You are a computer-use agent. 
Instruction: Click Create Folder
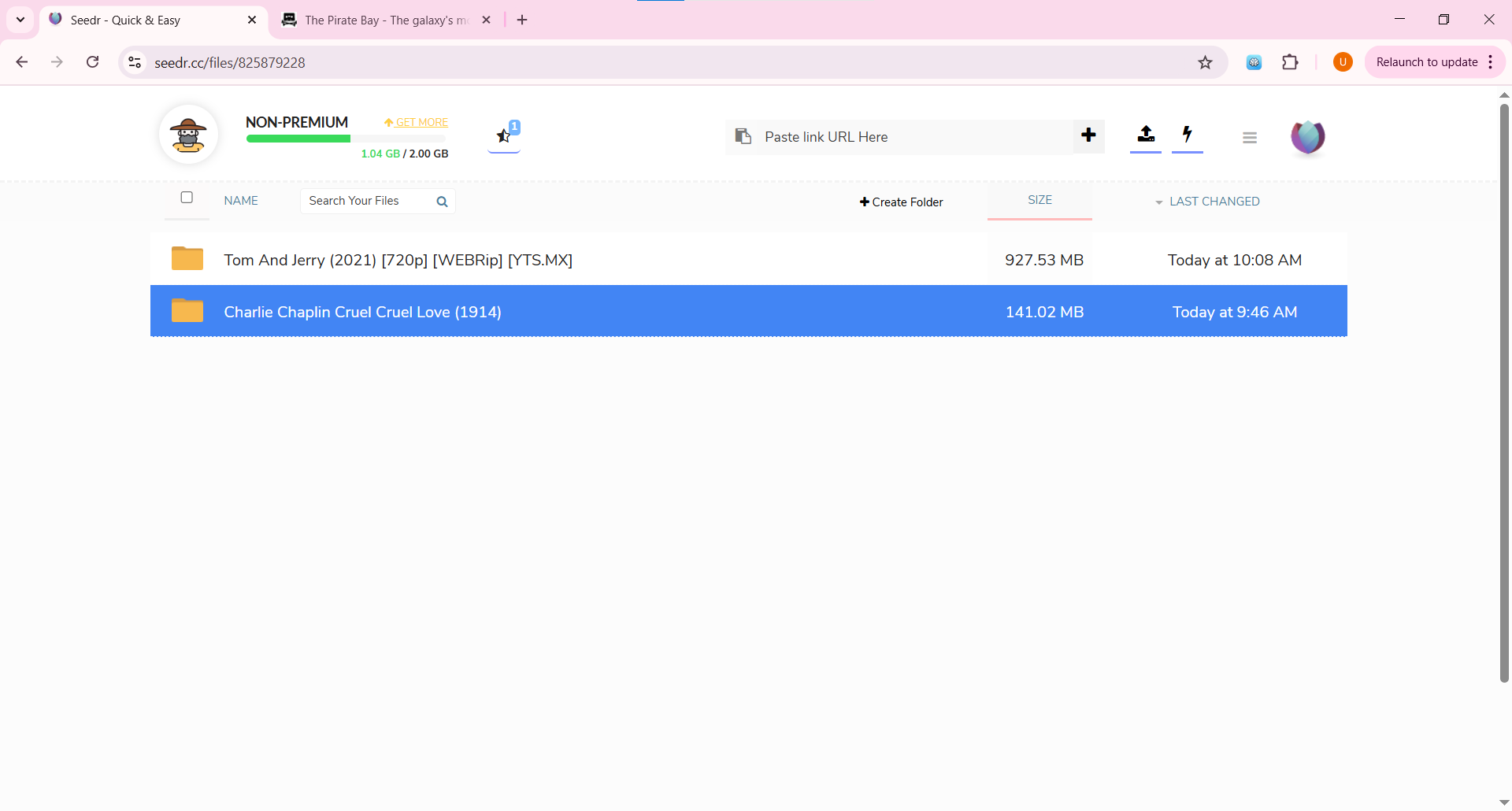point(902,202)
